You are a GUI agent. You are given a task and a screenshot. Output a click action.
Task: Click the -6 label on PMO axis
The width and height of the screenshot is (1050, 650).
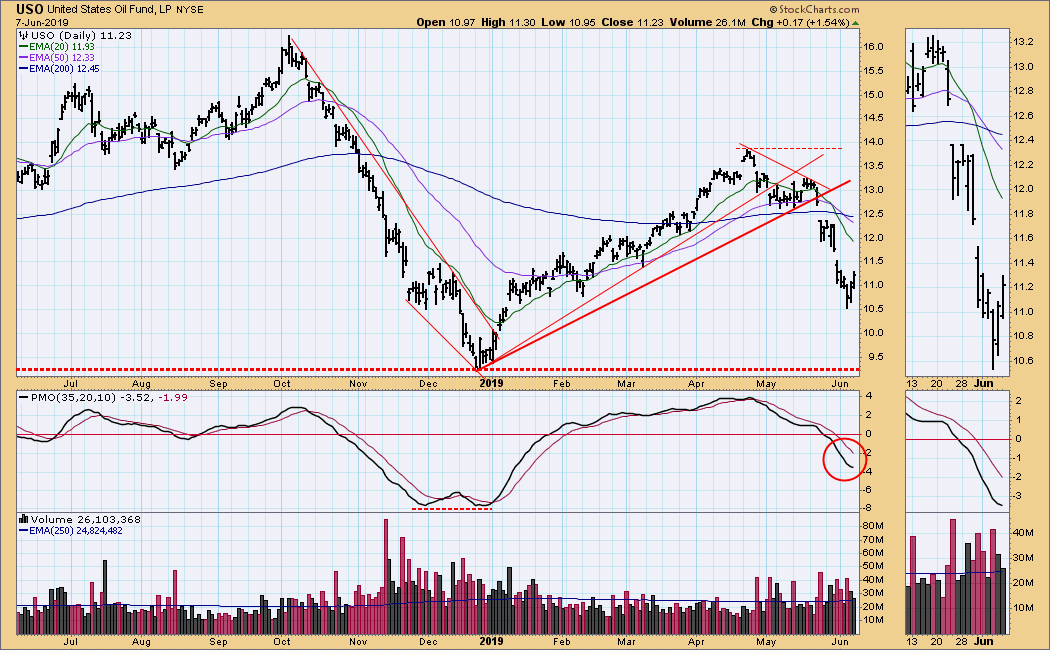[866, 489]
